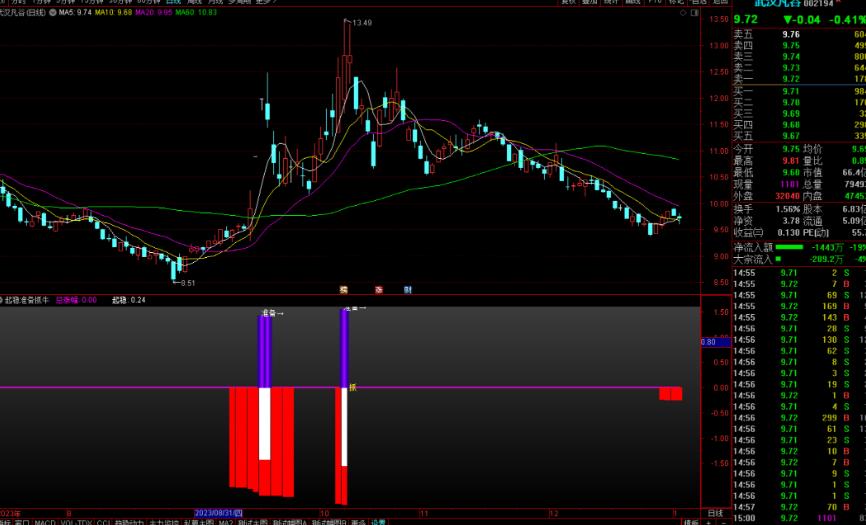The image size is (866, 525).
Task: Click the 日线 period box under price axis
Action: (x=716, y=513)
